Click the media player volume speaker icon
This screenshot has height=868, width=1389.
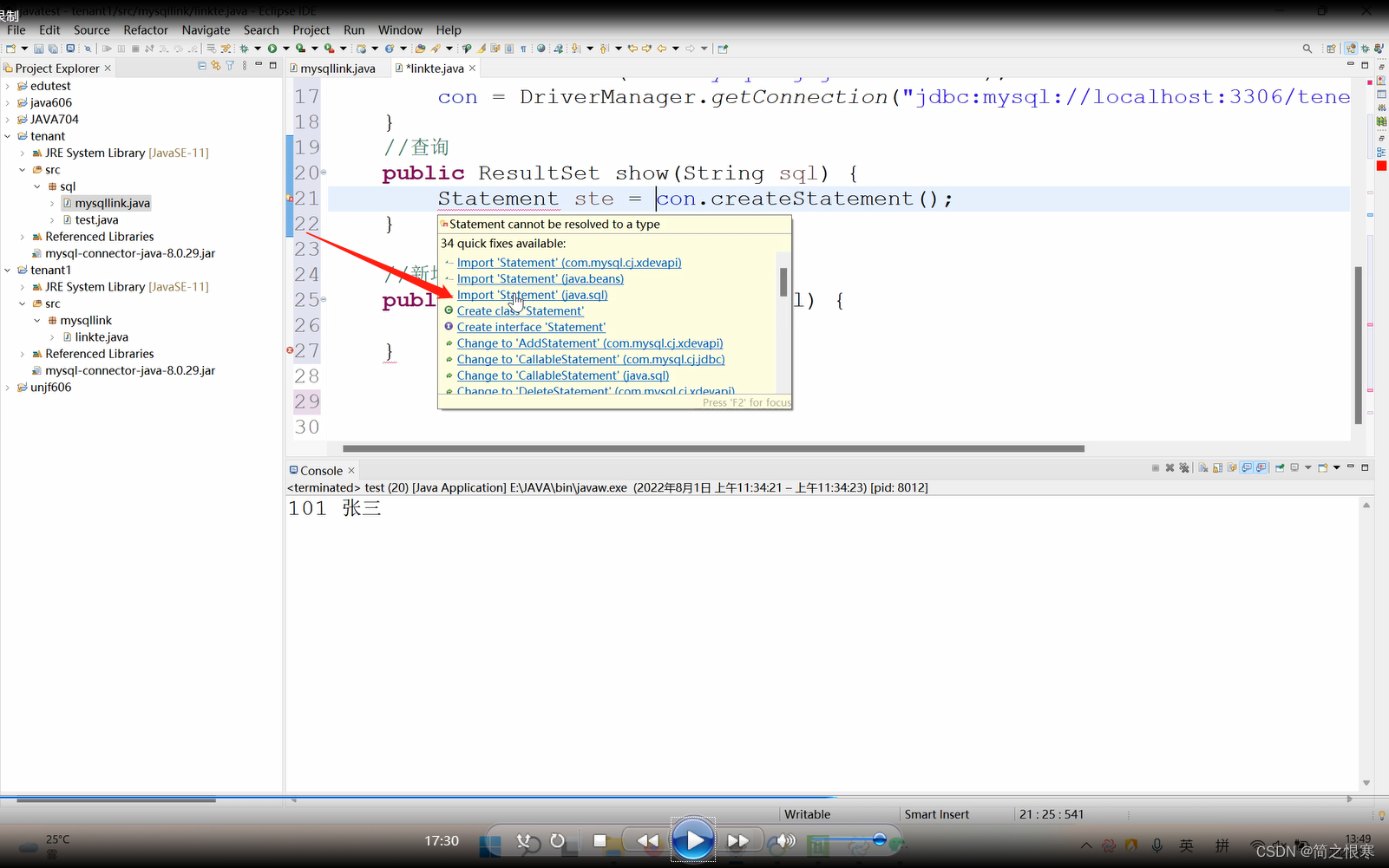785,840
